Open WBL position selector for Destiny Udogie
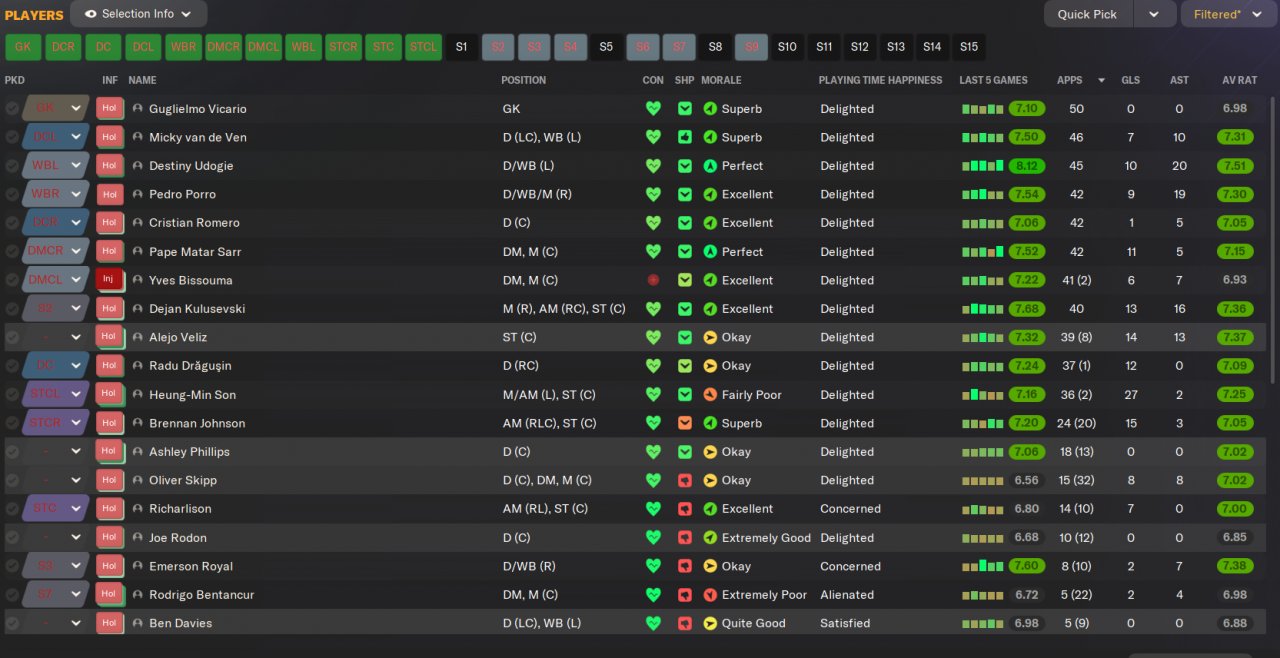Image resolution: width=1280 pixels, height=658 pixels. (x=54, y=166)
